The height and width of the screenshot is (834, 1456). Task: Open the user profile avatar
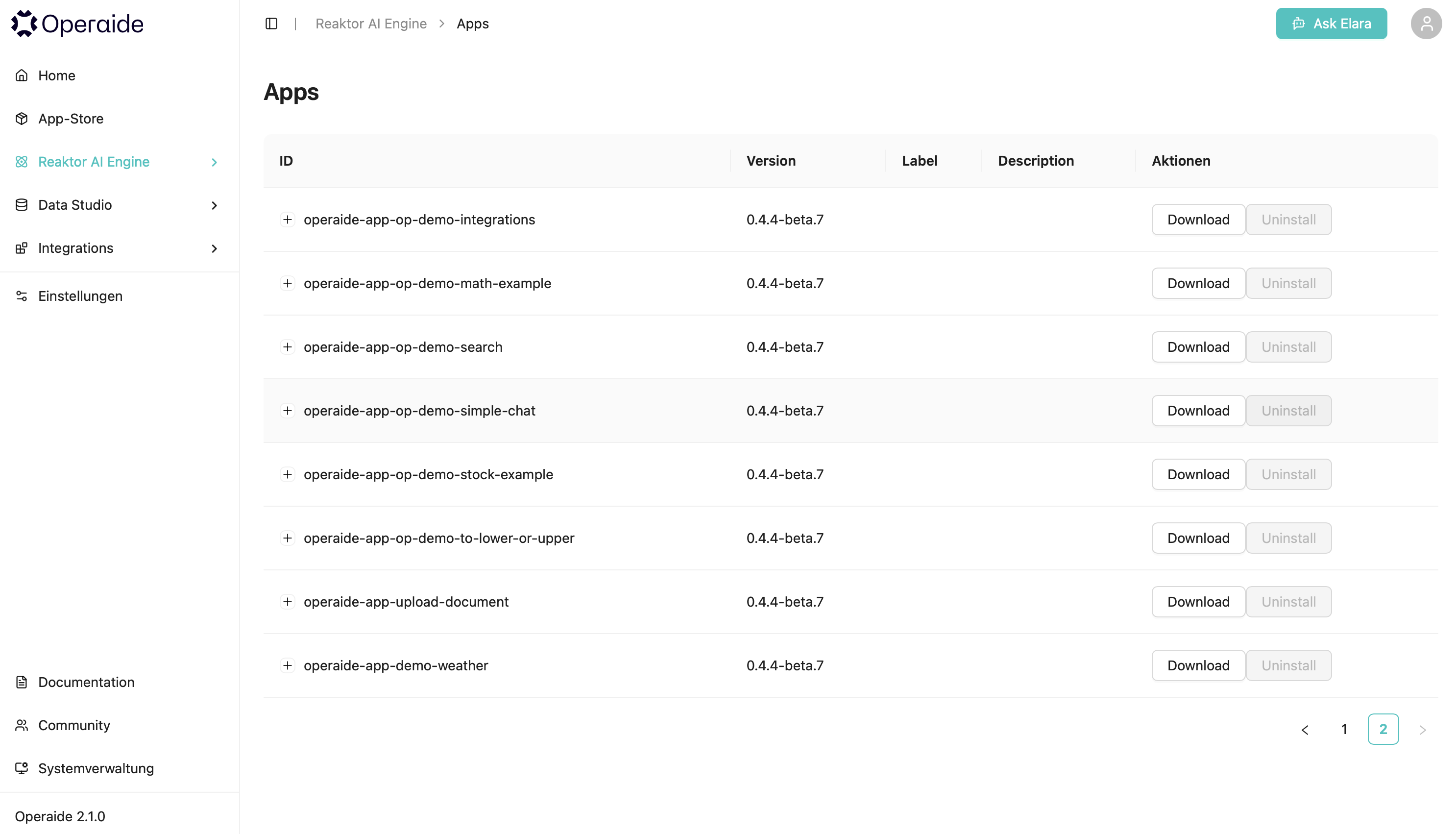tap(1426, 24)
